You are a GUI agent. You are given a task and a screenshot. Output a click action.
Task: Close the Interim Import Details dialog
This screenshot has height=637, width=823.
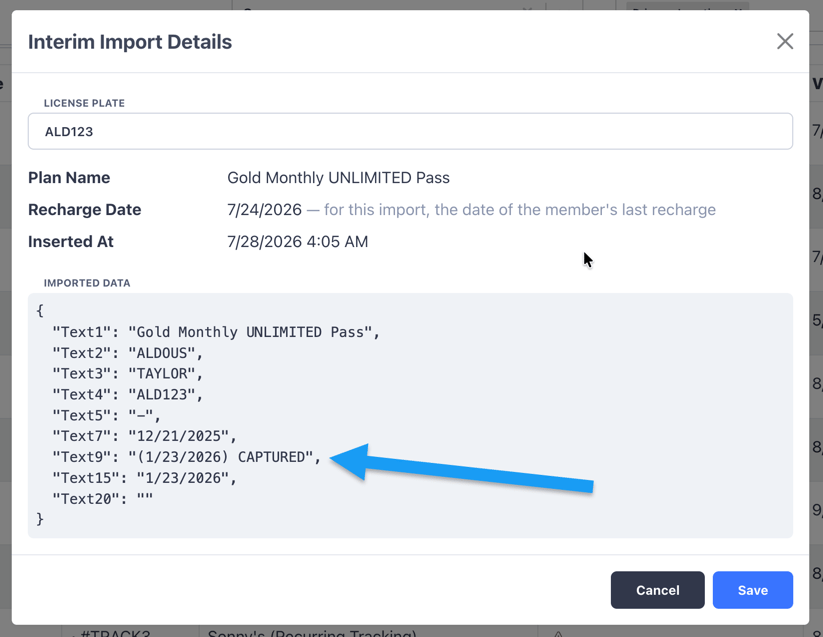coord(785,41)
